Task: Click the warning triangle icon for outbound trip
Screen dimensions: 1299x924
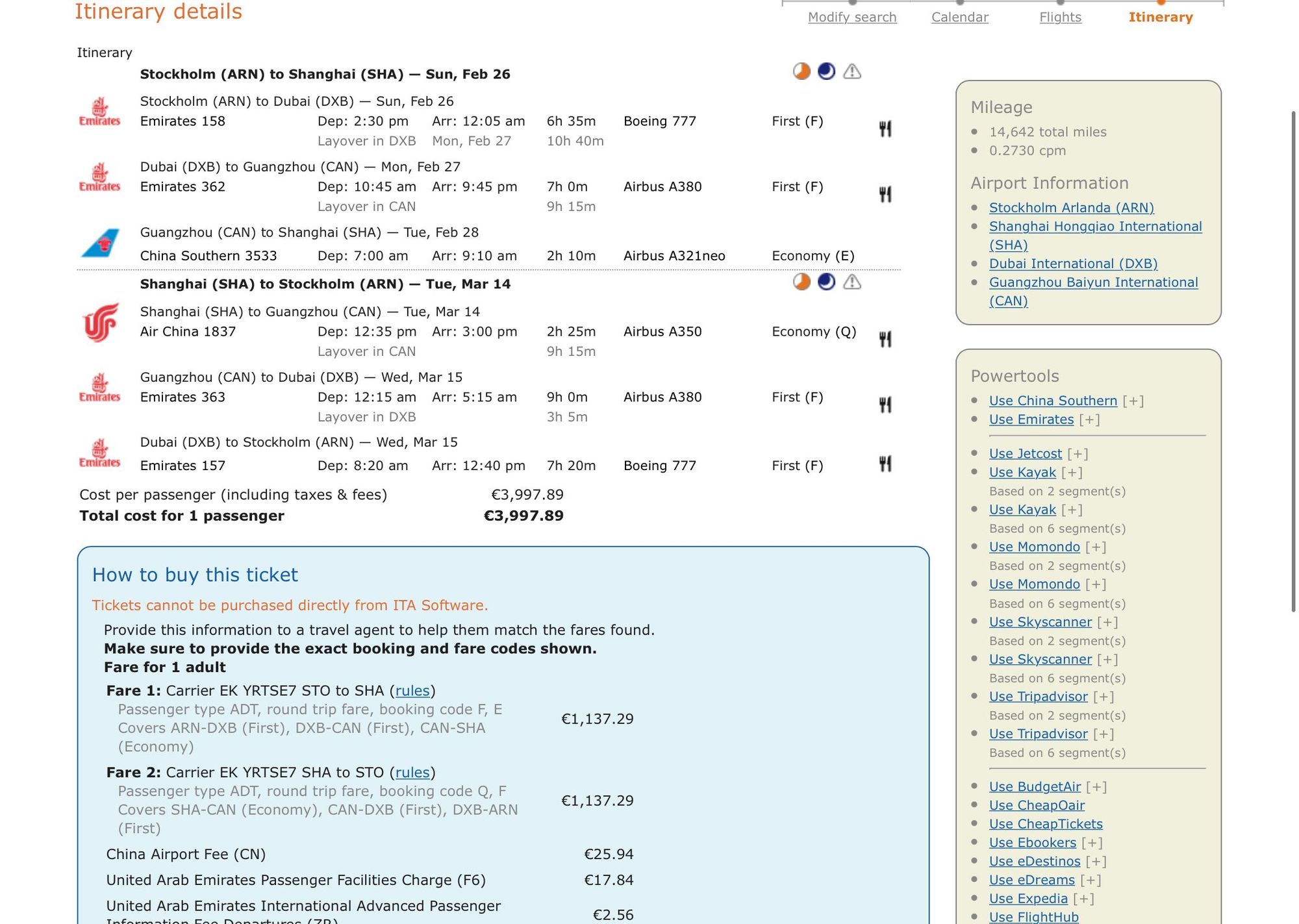Action: 852,71
